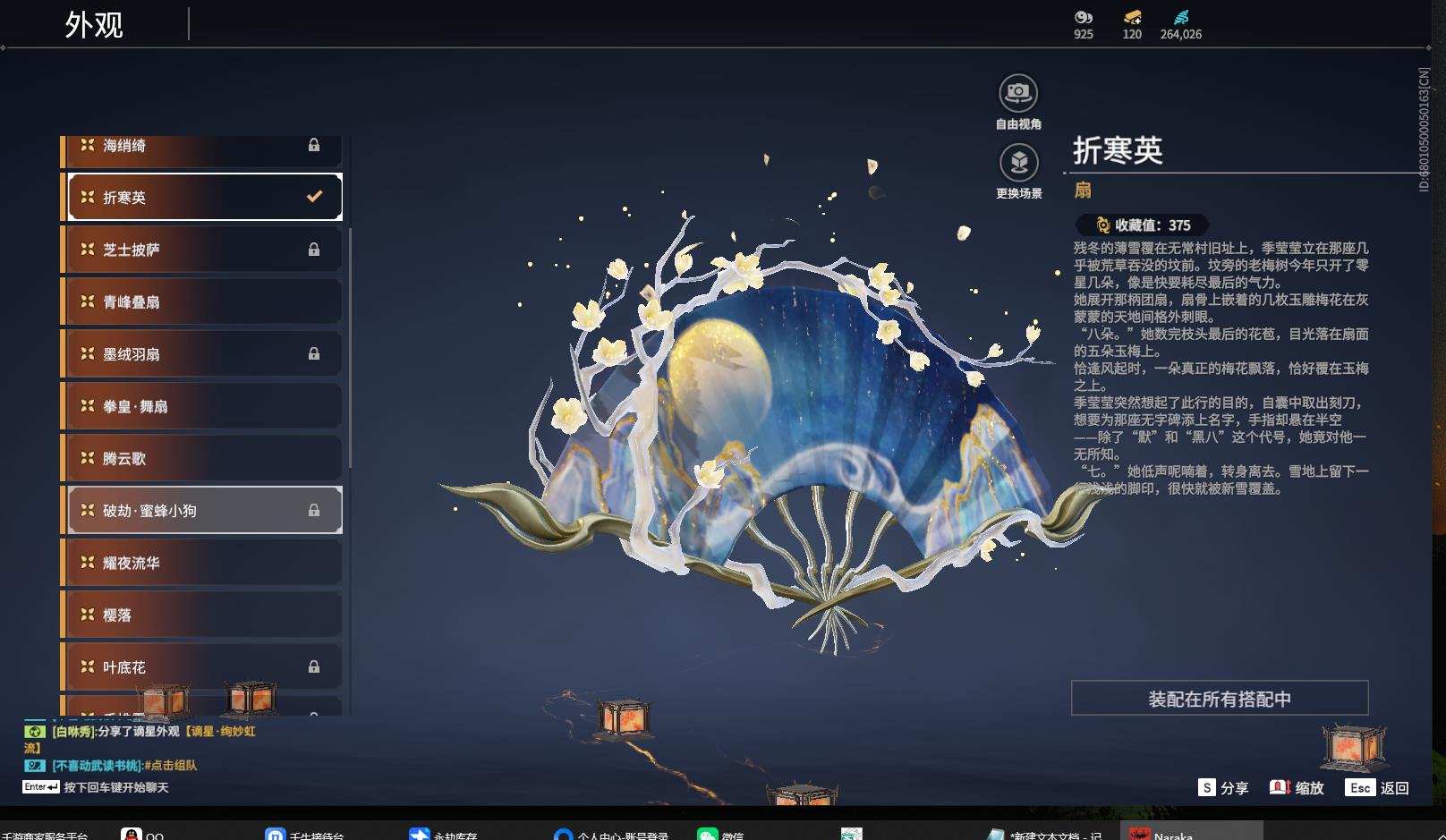Click the S key share icon

pos(1207,787)
